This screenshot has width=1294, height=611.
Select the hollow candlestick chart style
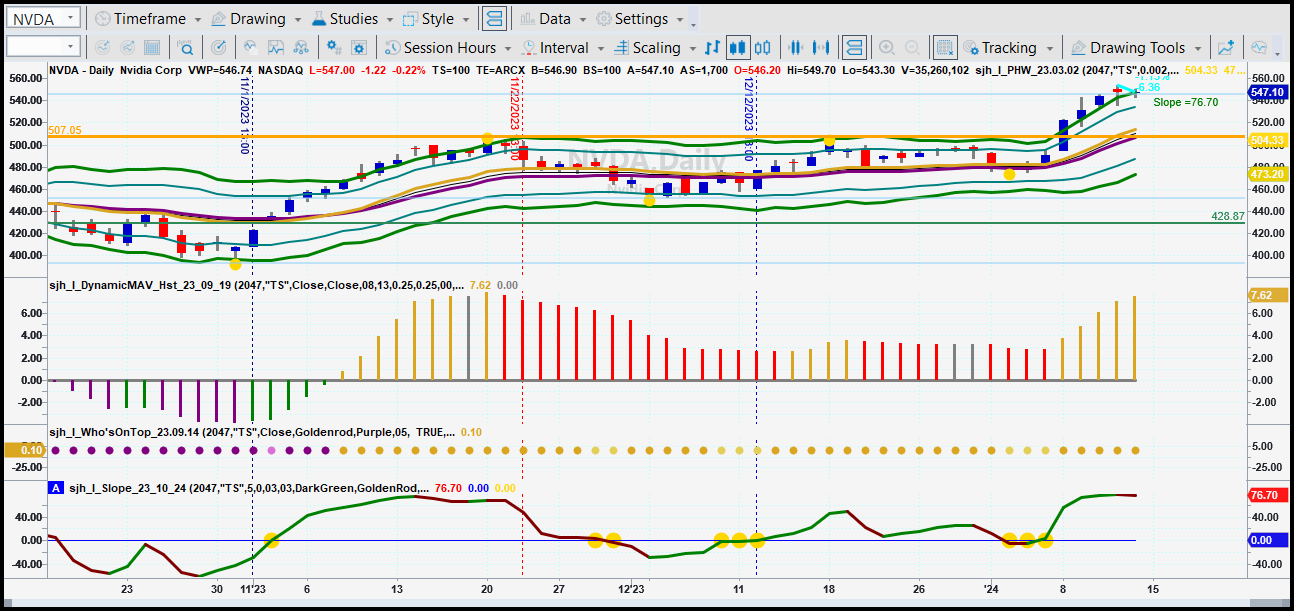[x=763, y=48]
